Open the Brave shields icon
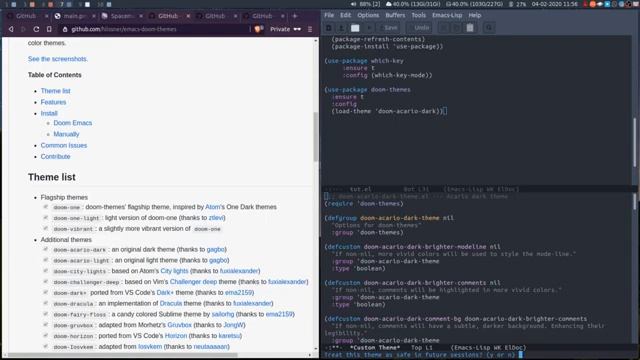Viewport: 640px width, 360px height. [258, 29]
